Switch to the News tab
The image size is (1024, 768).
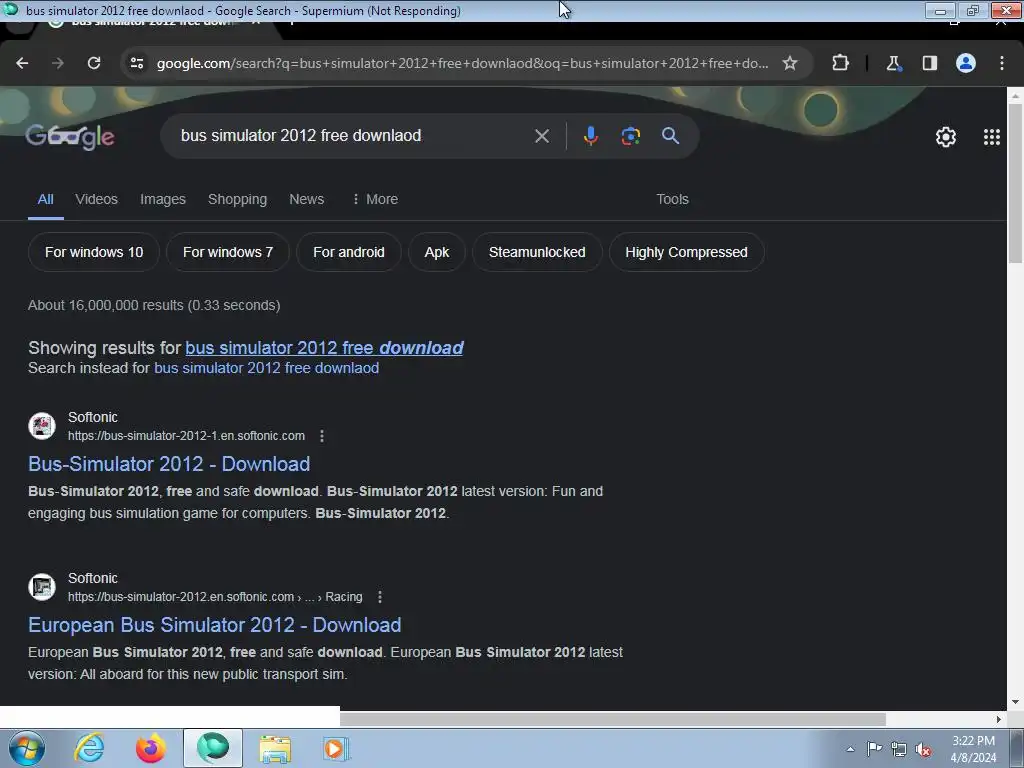306,199
